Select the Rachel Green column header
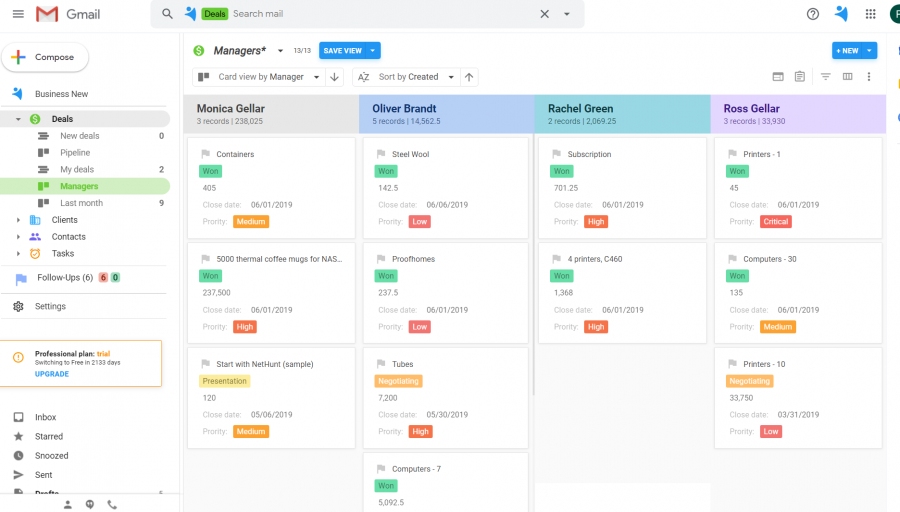Viewport: 900px width, 512px height. coord(623,114)
